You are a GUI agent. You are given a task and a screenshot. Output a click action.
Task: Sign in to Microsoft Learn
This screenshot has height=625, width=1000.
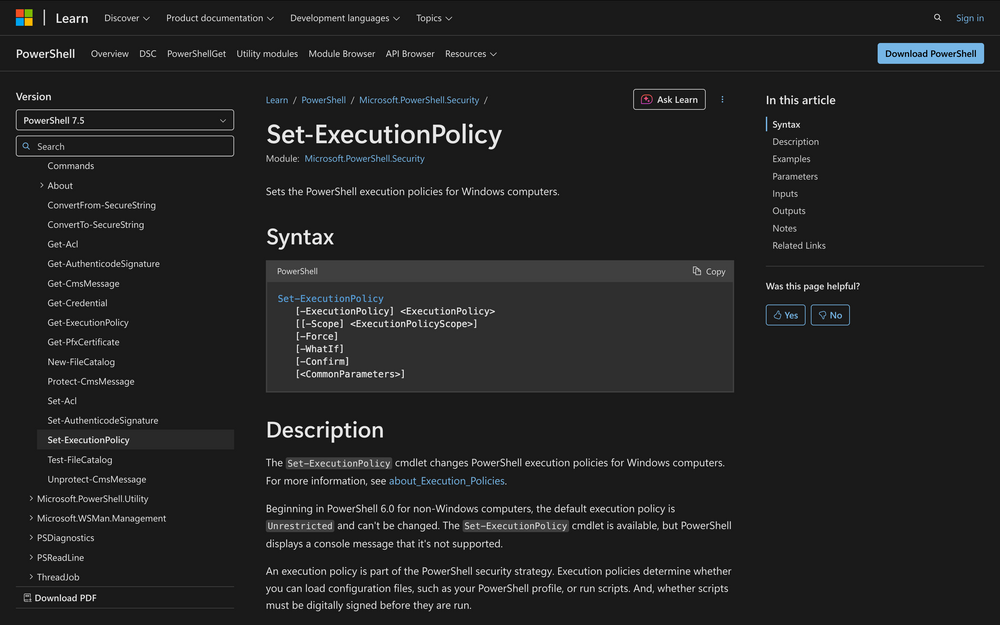click(969, 17)
